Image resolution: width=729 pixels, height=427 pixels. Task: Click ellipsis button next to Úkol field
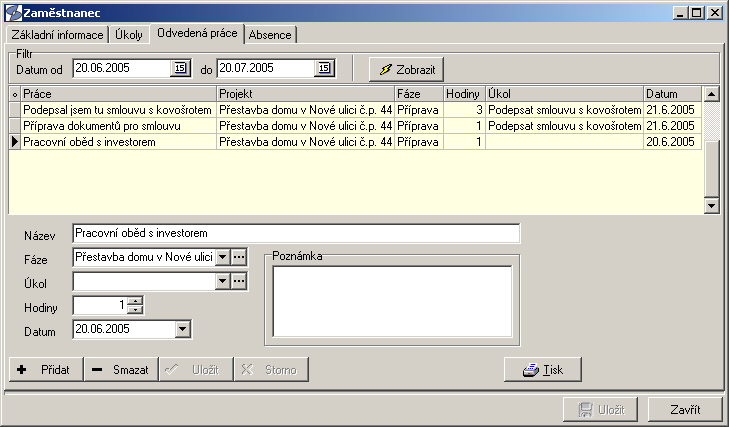[x=239, y=282]
